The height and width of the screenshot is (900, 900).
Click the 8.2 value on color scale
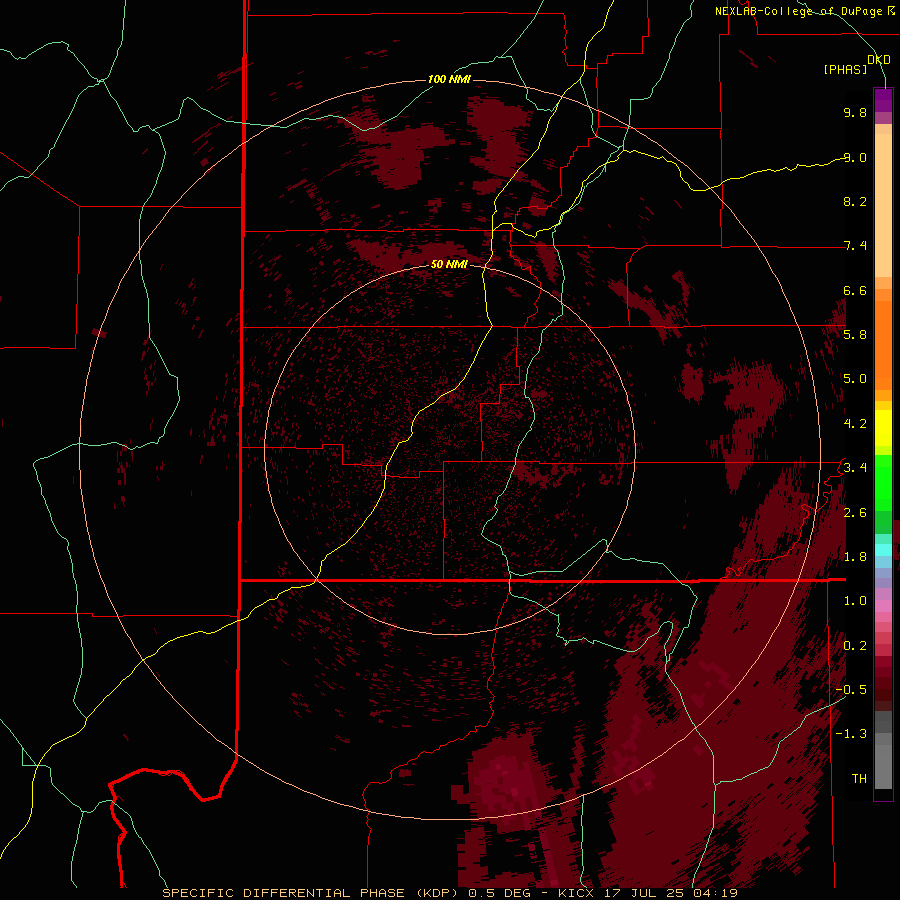pos(855,201)
